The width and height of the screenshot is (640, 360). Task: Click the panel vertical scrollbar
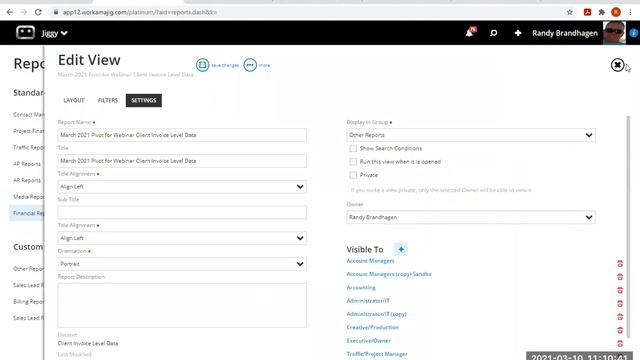(628, 227)
